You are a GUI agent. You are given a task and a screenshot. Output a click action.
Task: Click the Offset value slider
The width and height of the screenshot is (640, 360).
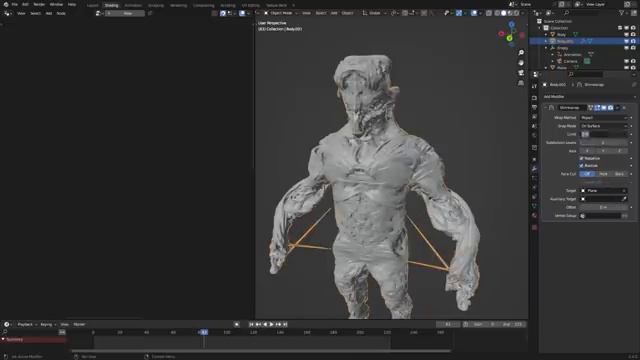coord(603,207)
